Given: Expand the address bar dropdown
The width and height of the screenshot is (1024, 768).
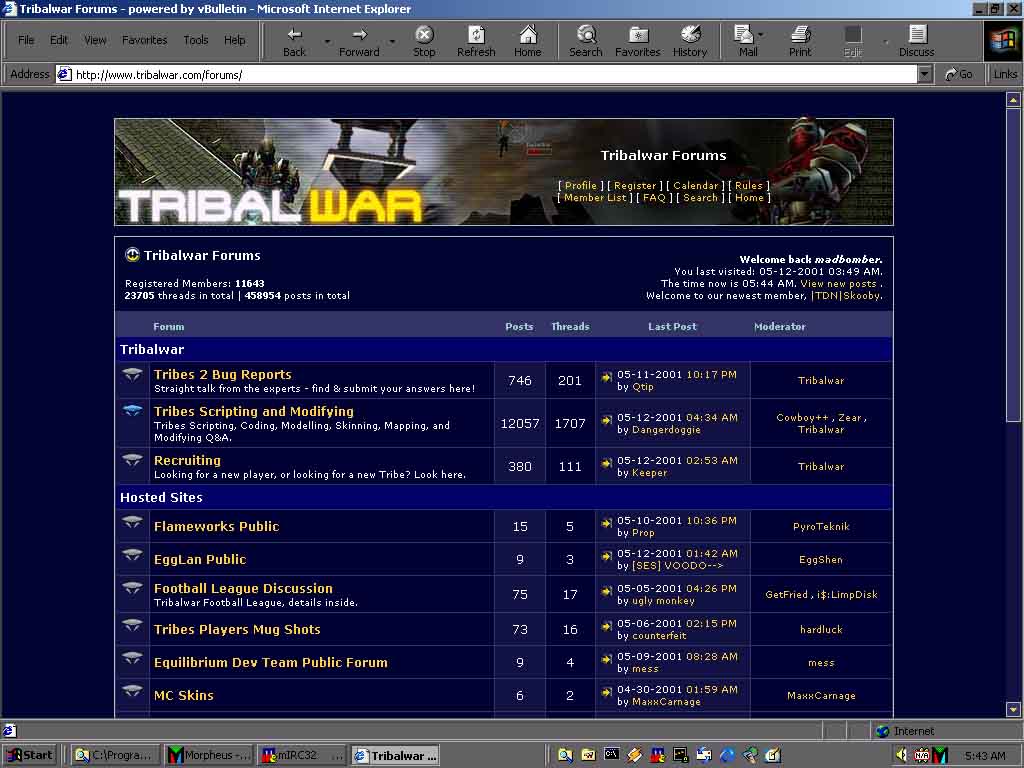Looking at the screenshot, I should pos(925,74).
